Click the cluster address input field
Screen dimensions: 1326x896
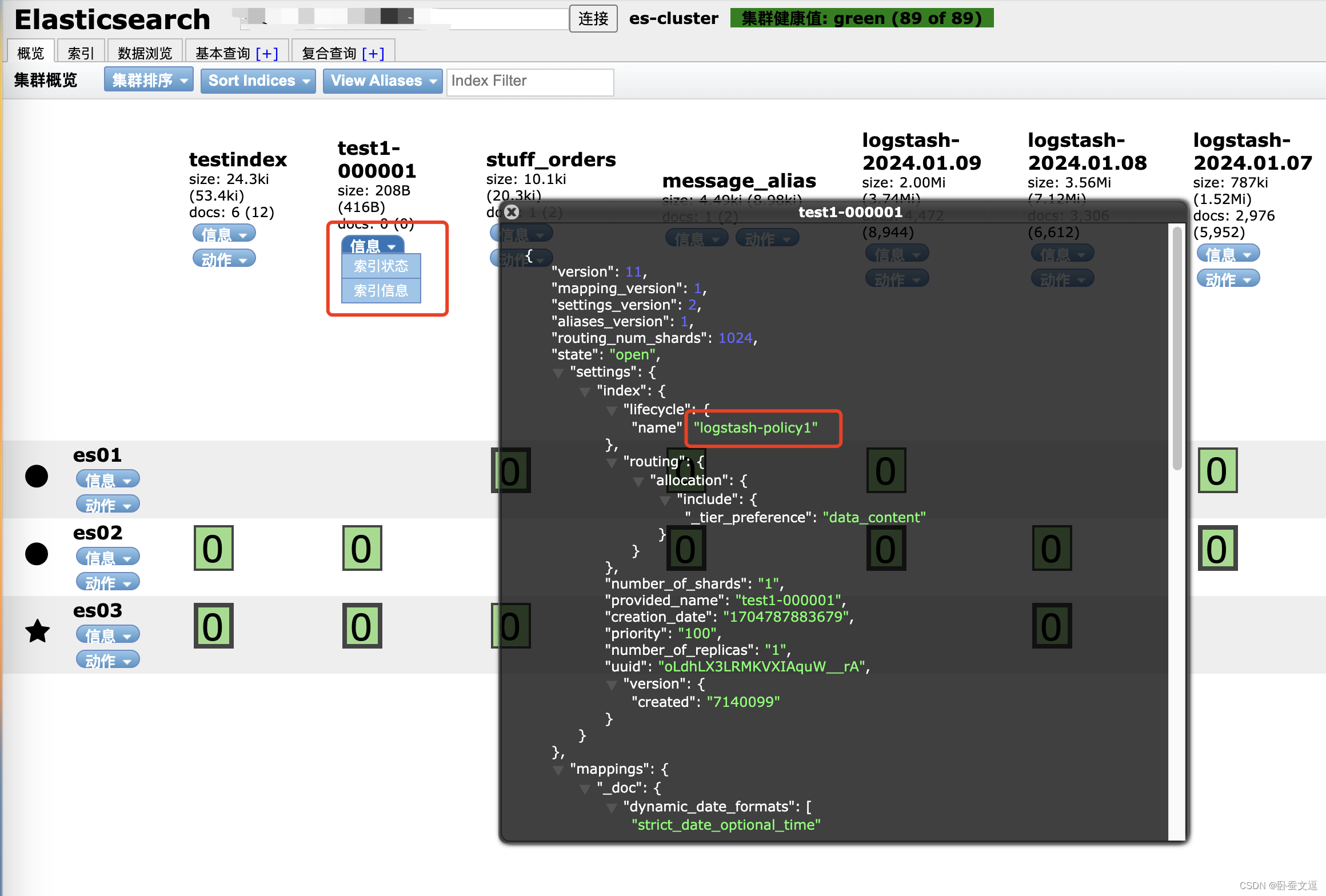404,18
